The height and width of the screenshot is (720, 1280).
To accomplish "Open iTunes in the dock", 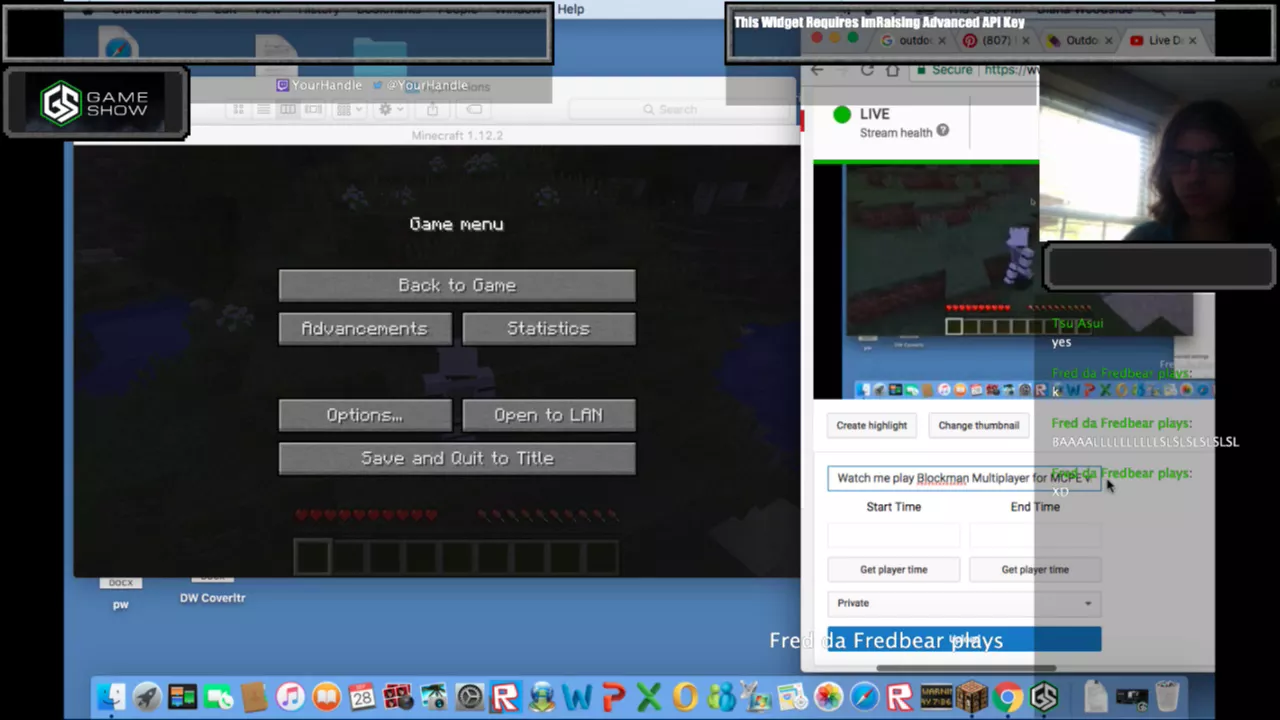I will pos(290,697).
